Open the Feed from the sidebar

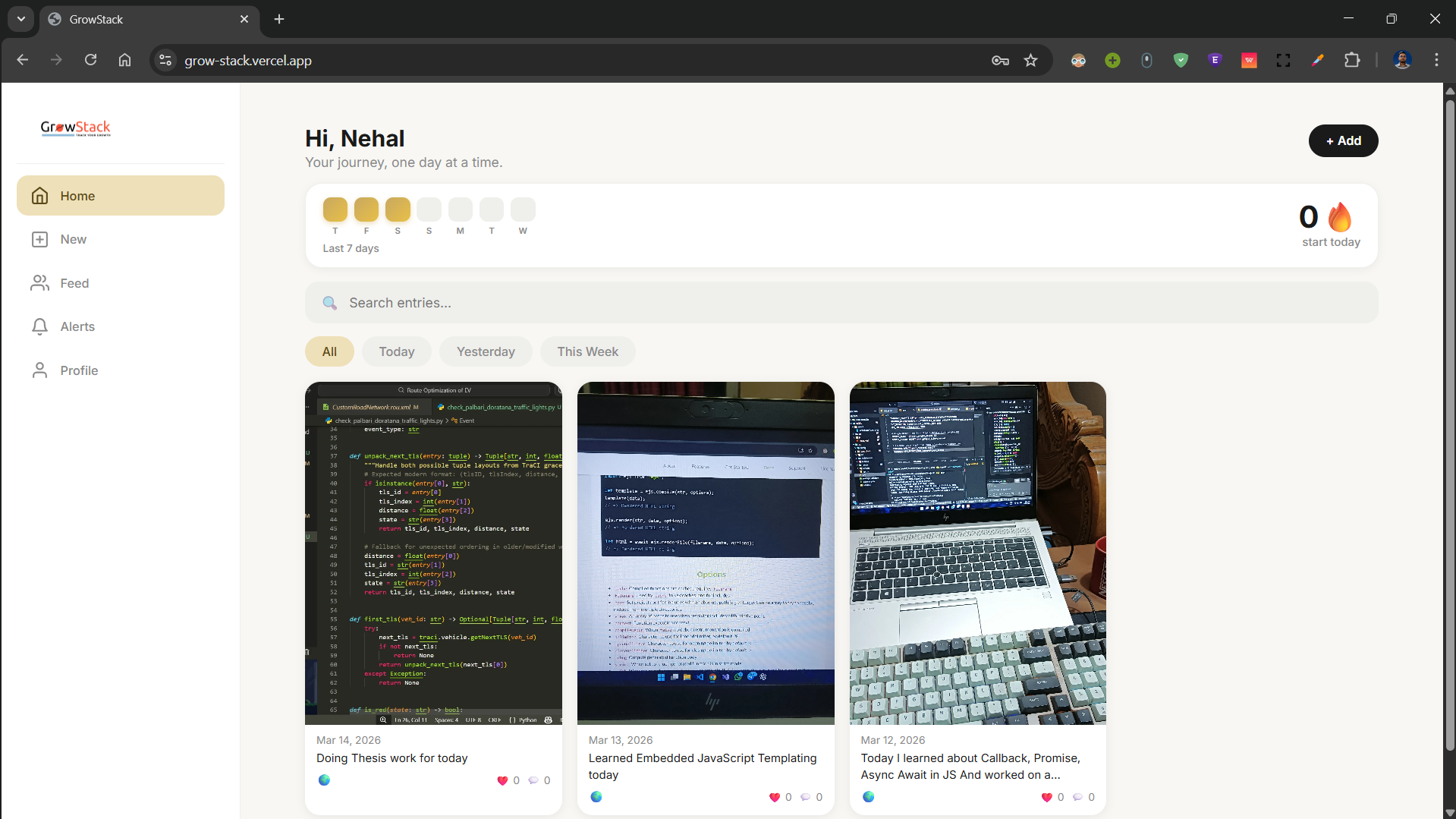tap(74, 282)
